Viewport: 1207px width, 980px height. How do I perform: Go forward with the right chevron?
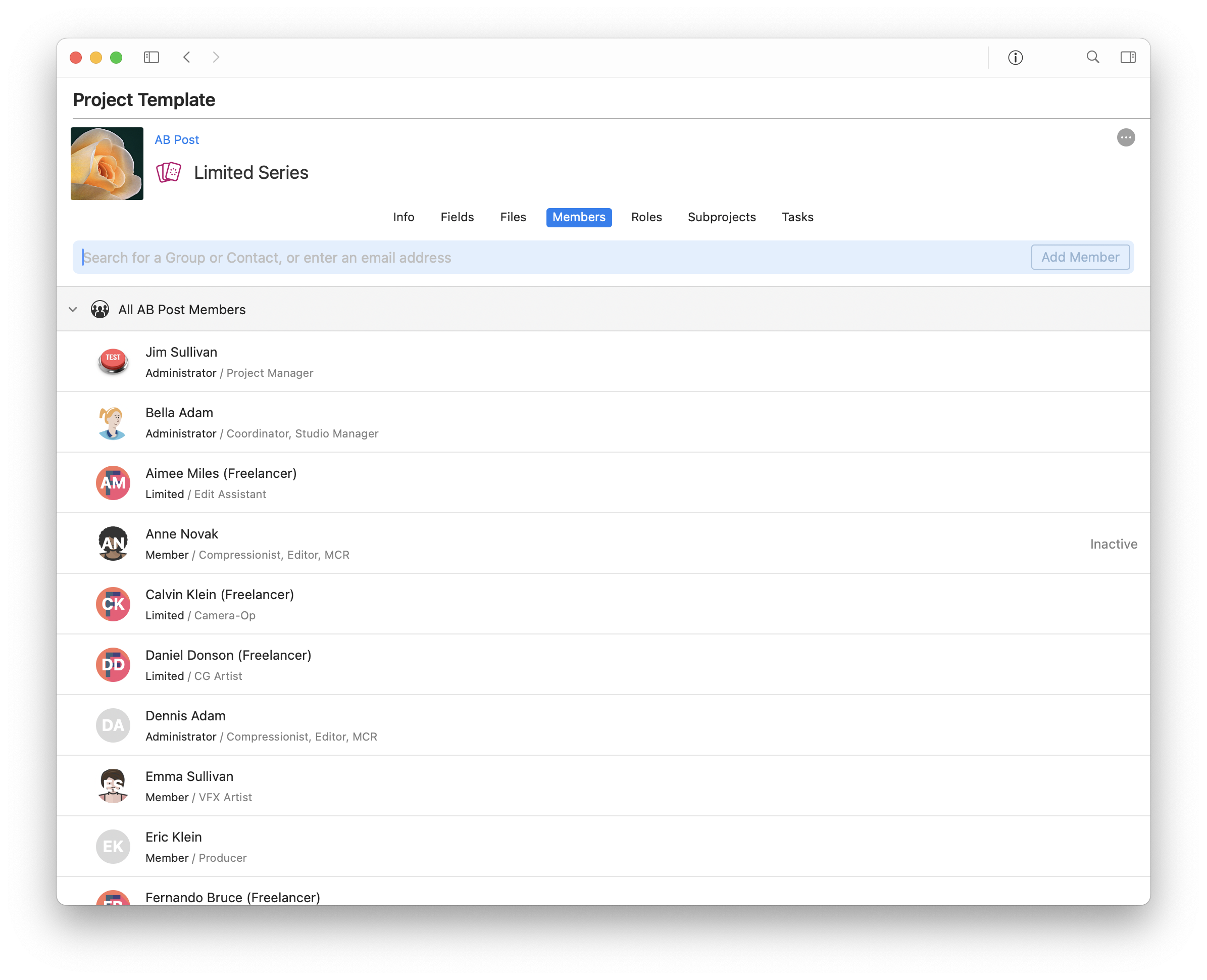coord(216,57)
